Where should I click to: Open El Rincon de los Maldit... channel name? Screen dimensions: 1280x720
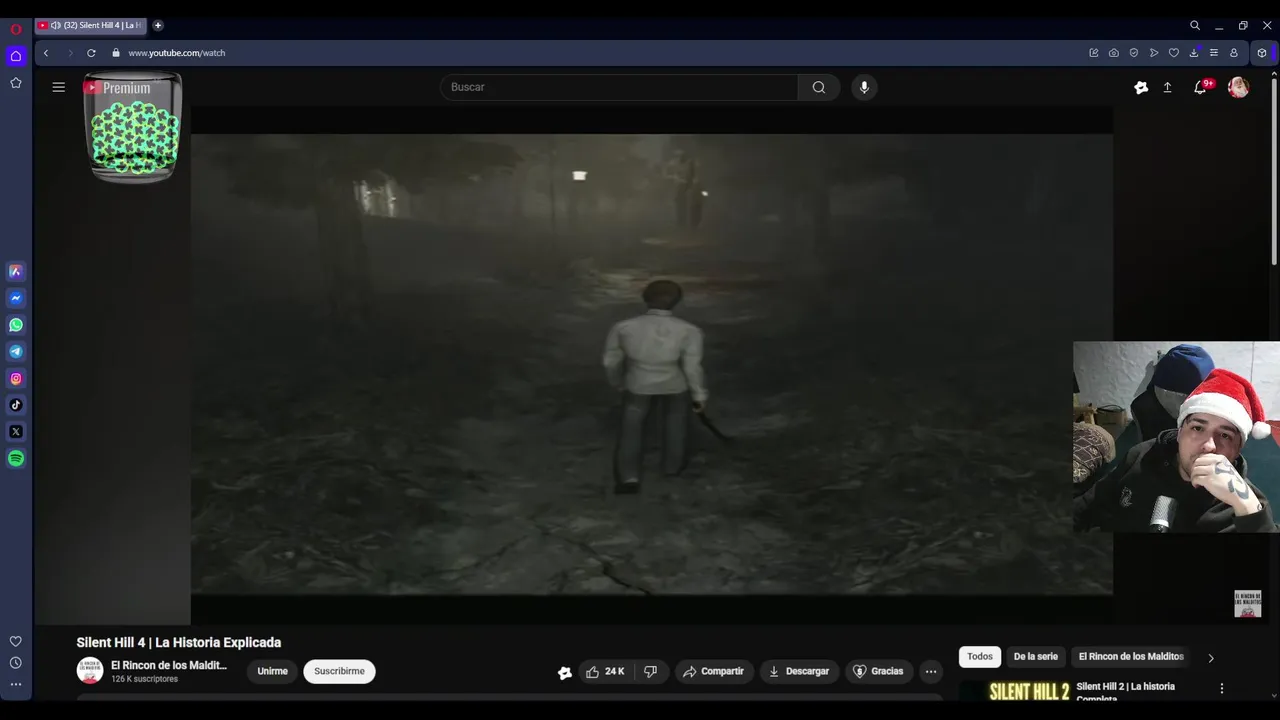coord(169,665)
